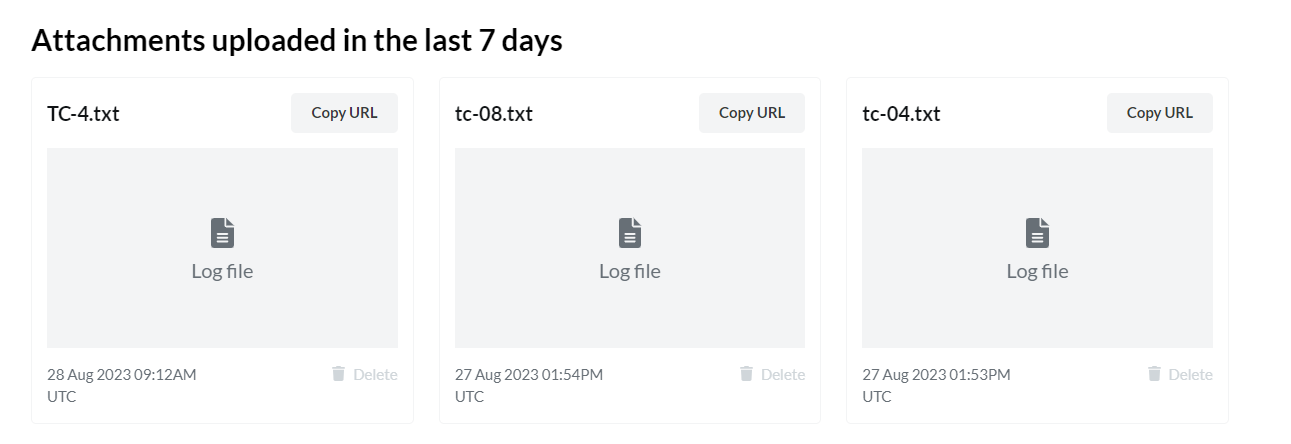The height and width of the screenshot is (444, 1291).
Task: Click the log file icon in the TC-4.txt card
Action: click(222, 233)
